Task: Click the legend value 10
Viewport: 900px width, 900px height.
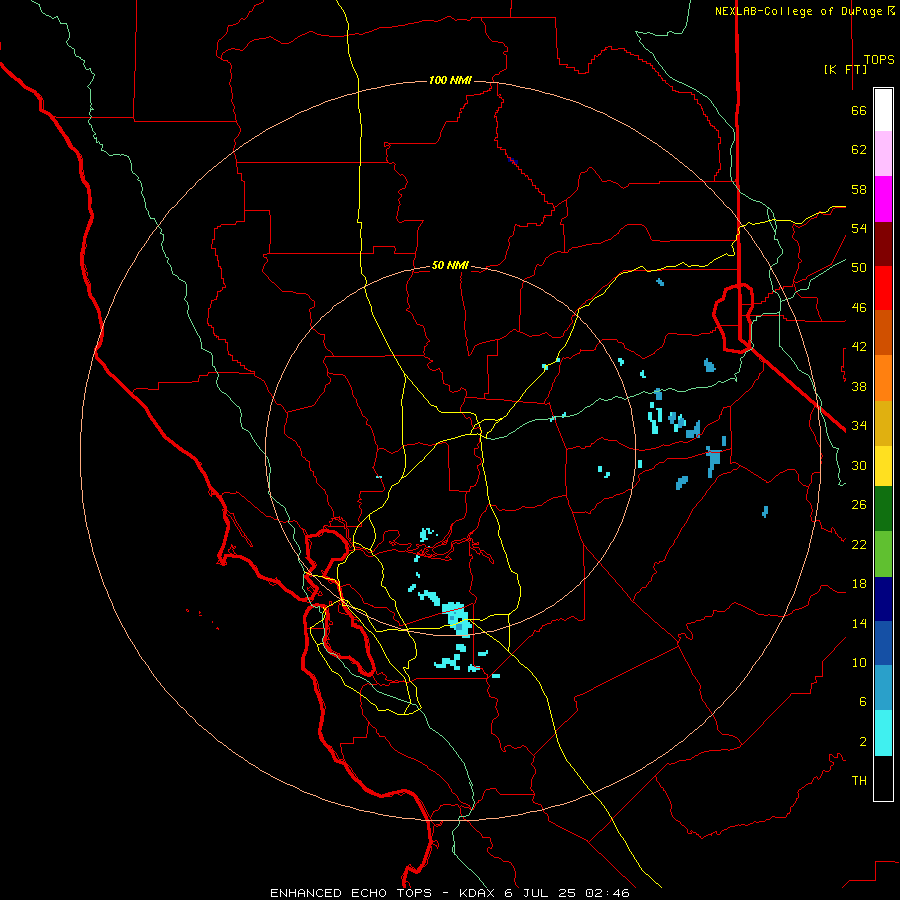Action: [859, 662]
